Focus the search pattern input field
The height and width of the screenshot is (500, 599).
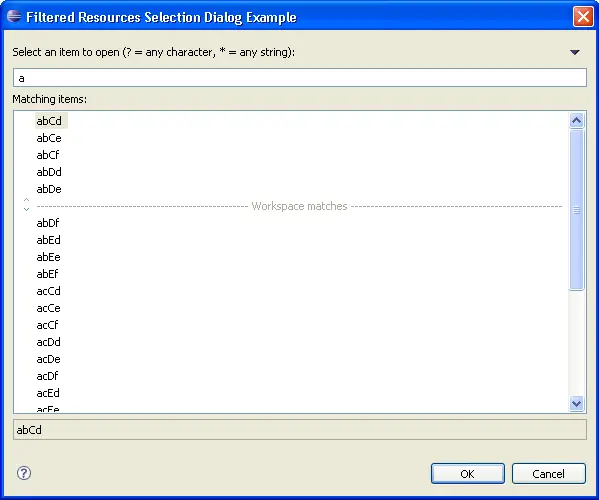tap(300, 78)
